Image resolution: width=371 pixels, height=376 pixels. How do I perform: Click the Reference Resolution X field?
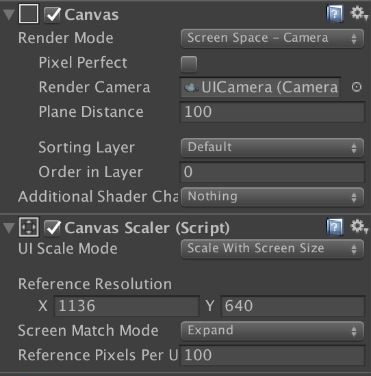coord(127,306)
